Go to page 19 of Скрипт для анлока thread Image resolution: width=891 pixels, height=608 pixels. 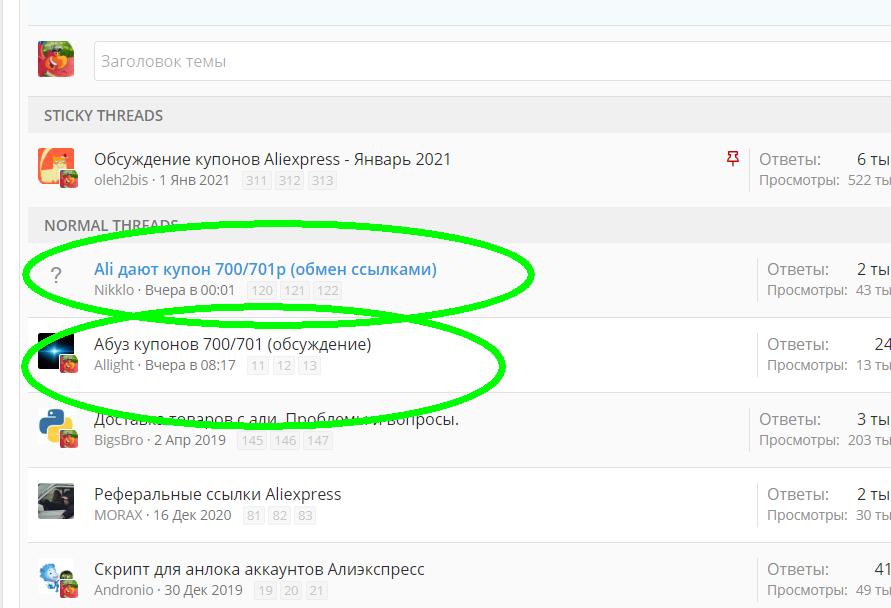(x=265, y=590)
